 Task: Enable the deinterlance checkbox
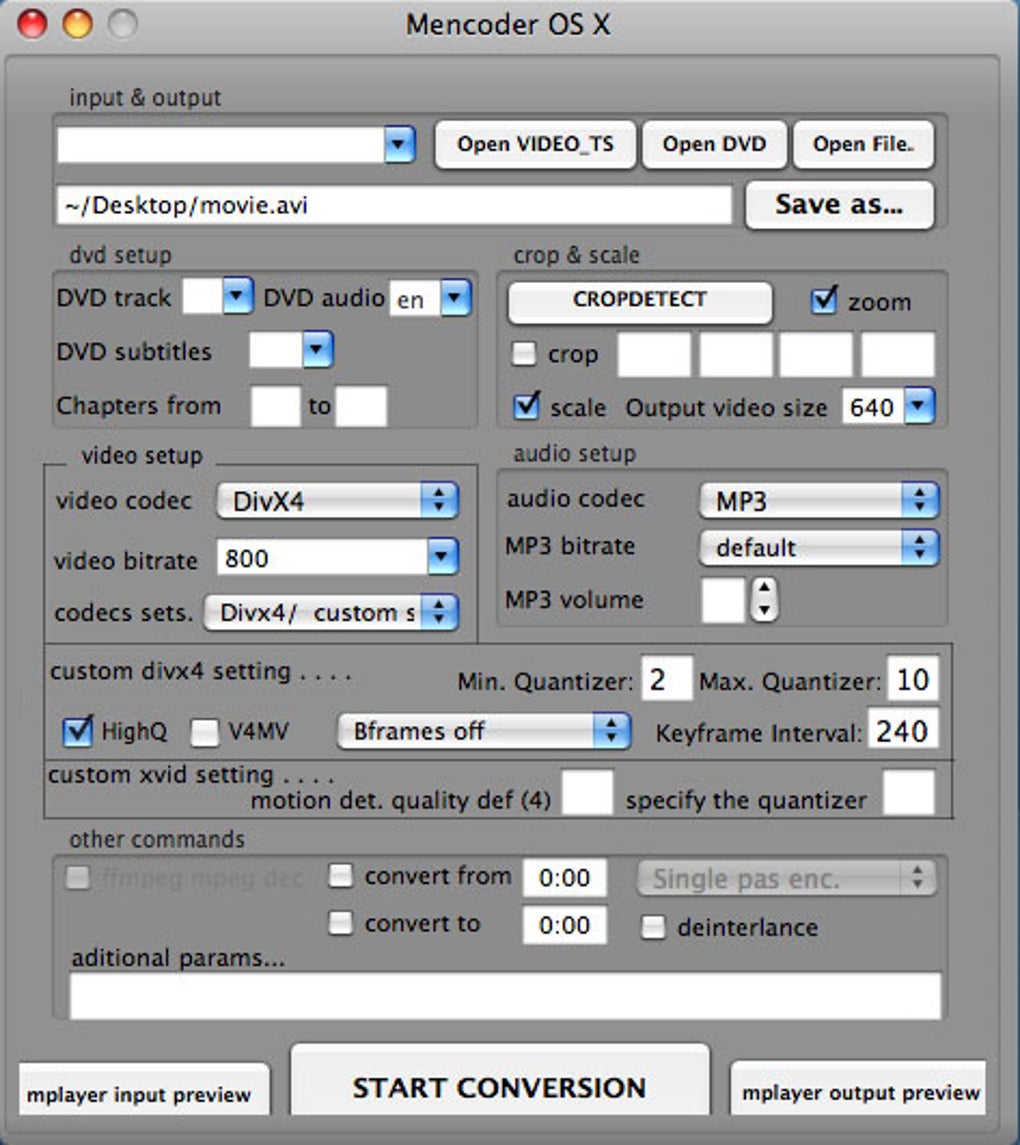[653, 927]
